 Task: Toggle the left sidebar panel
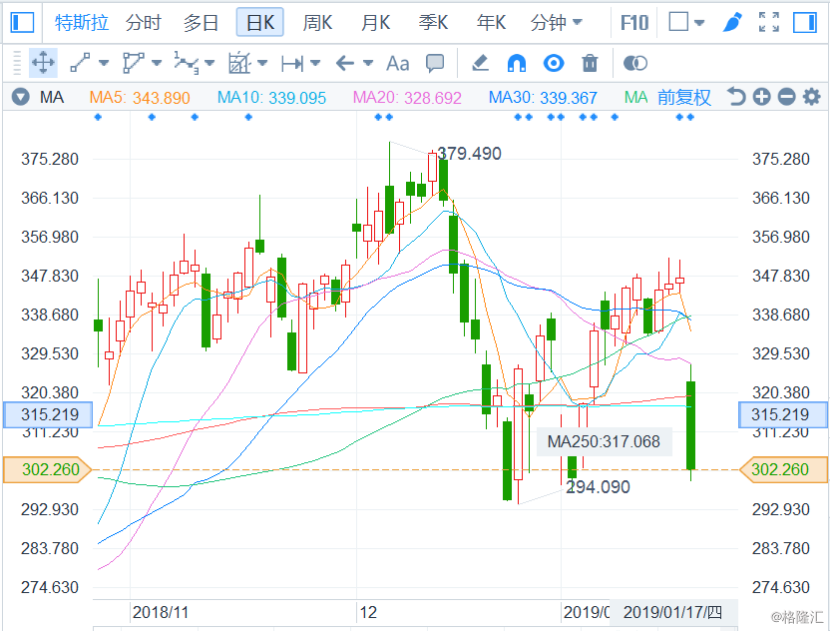(21, 22)
